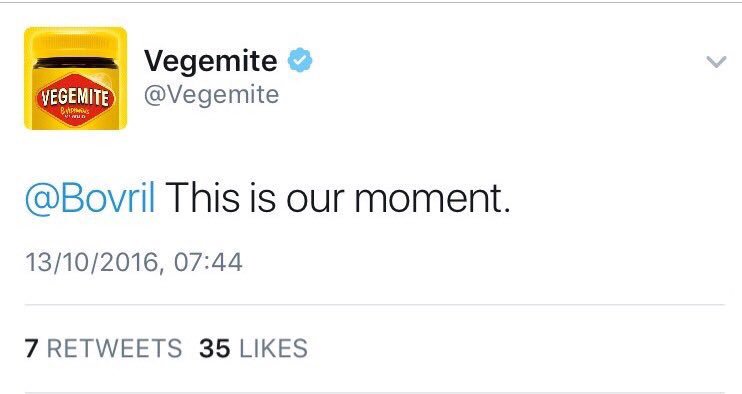View the 7 RETWEETS list
This screenshot has height=394, width=742.
[103, 348]
